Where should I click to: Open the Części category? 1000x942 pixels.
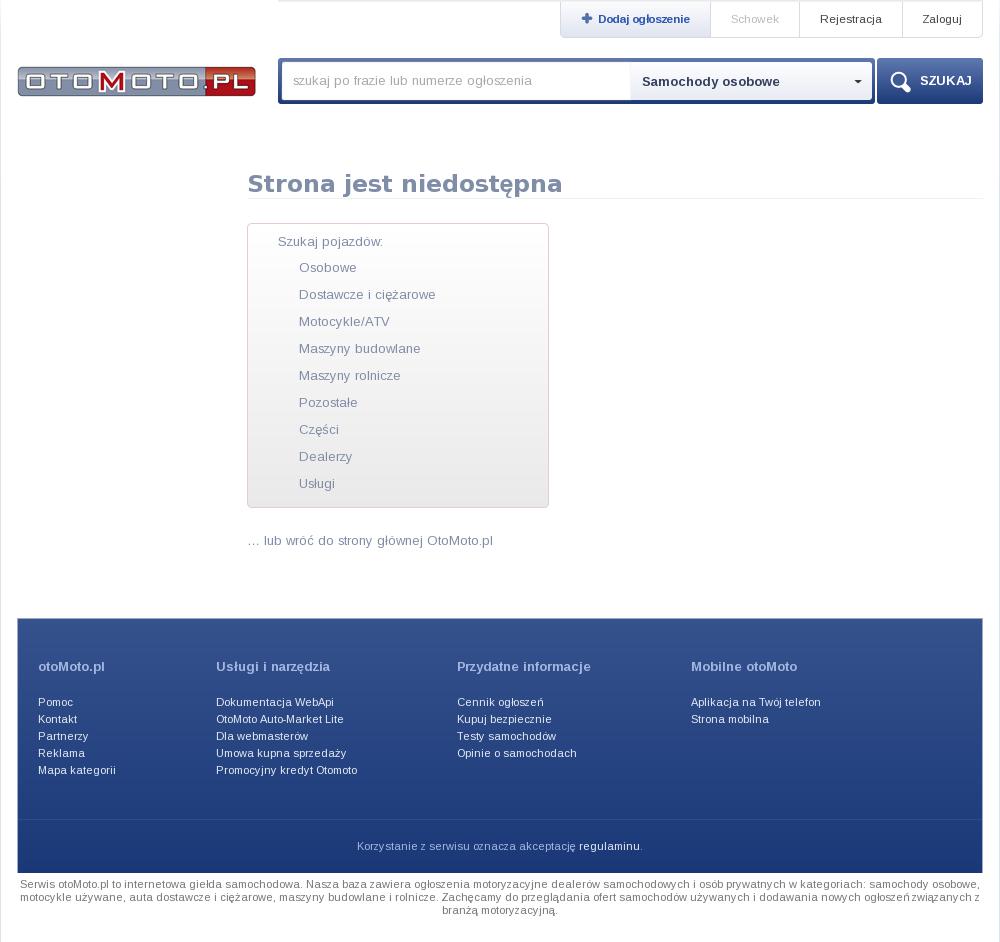coord(318,430)
